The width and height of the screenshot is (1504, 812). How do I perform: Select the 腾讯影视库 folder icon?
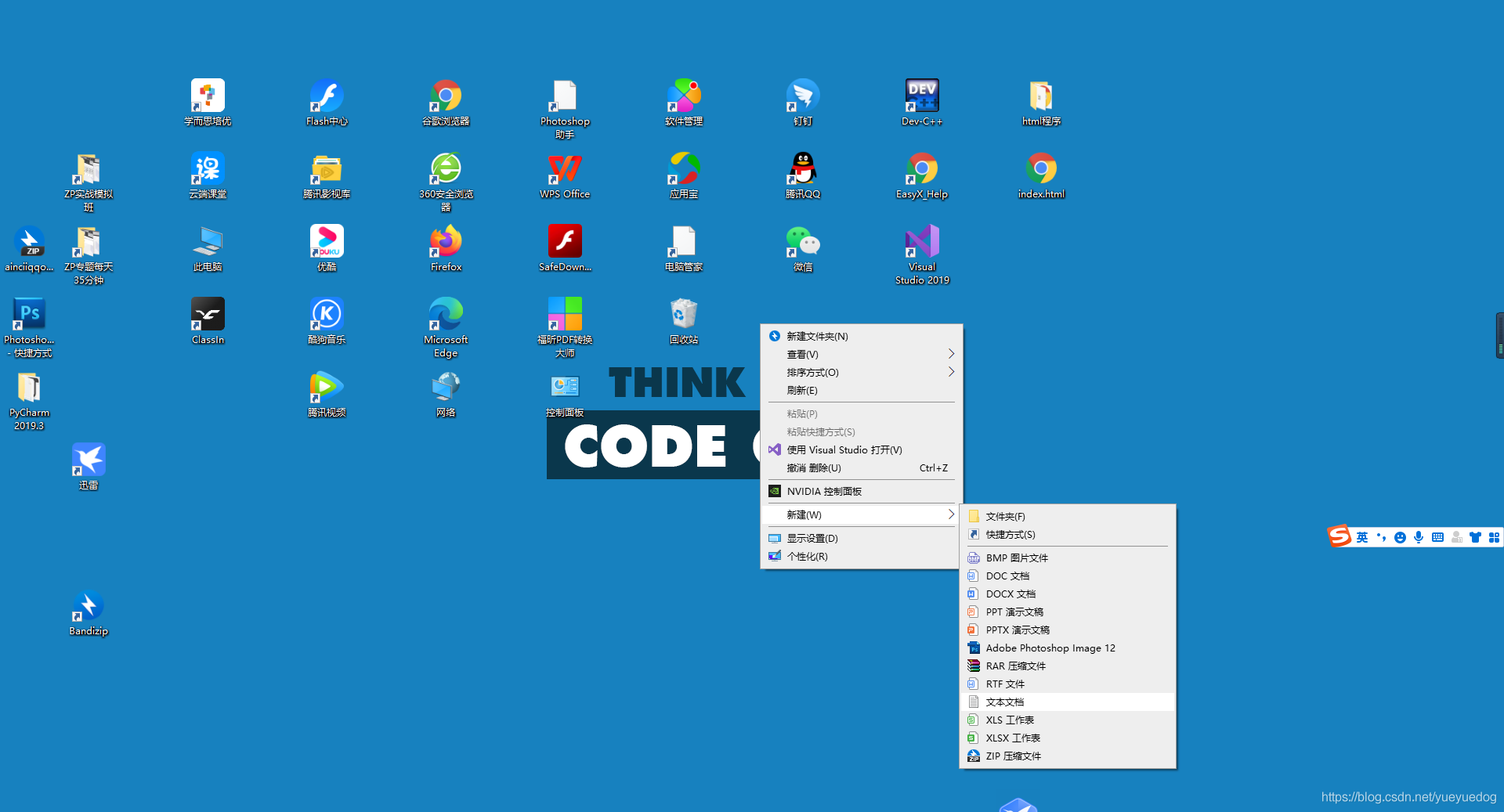[x=327, y=175]
